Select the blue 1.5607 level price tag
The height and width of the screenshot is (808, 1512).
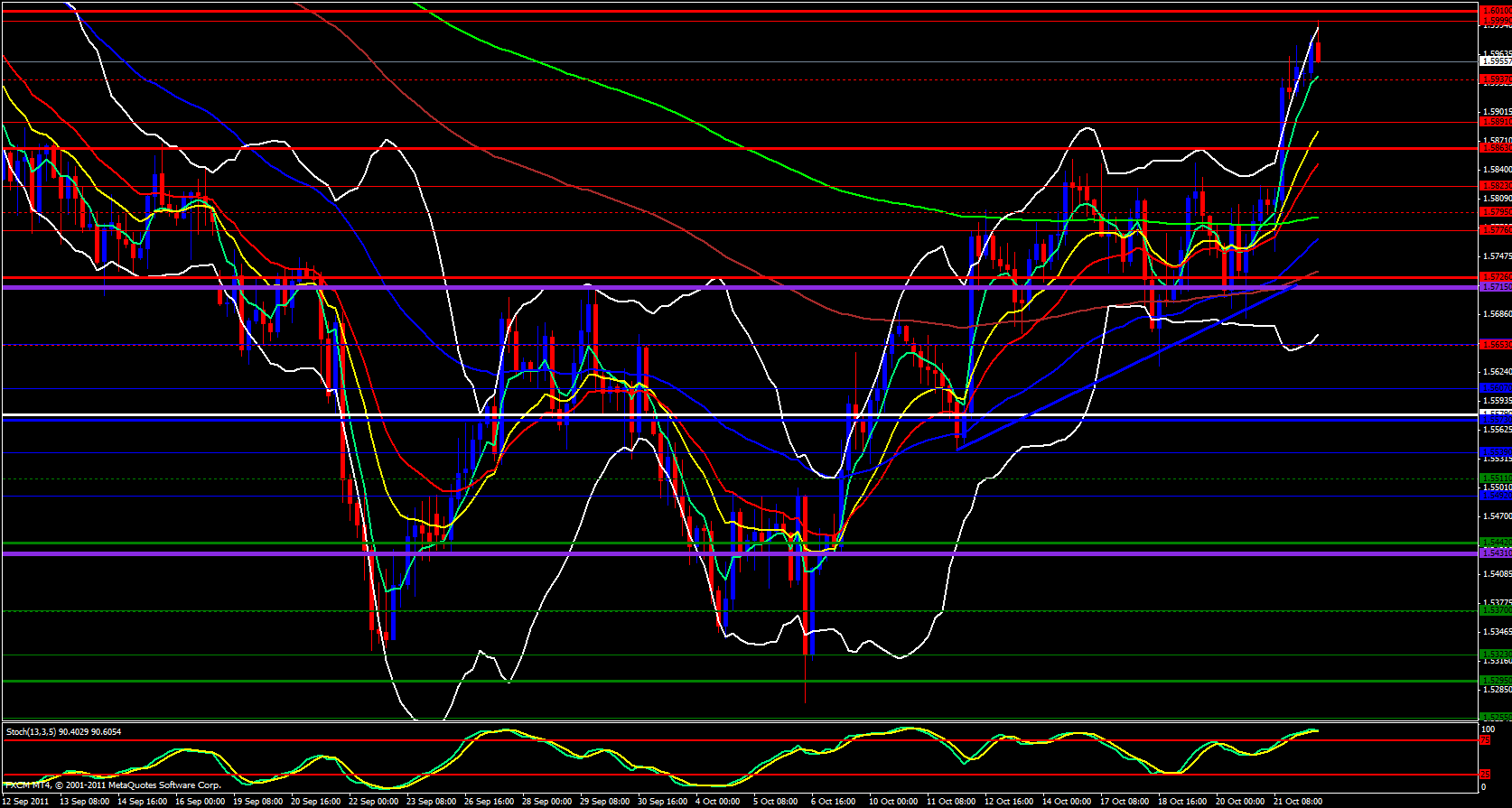tap(1493, 388)
